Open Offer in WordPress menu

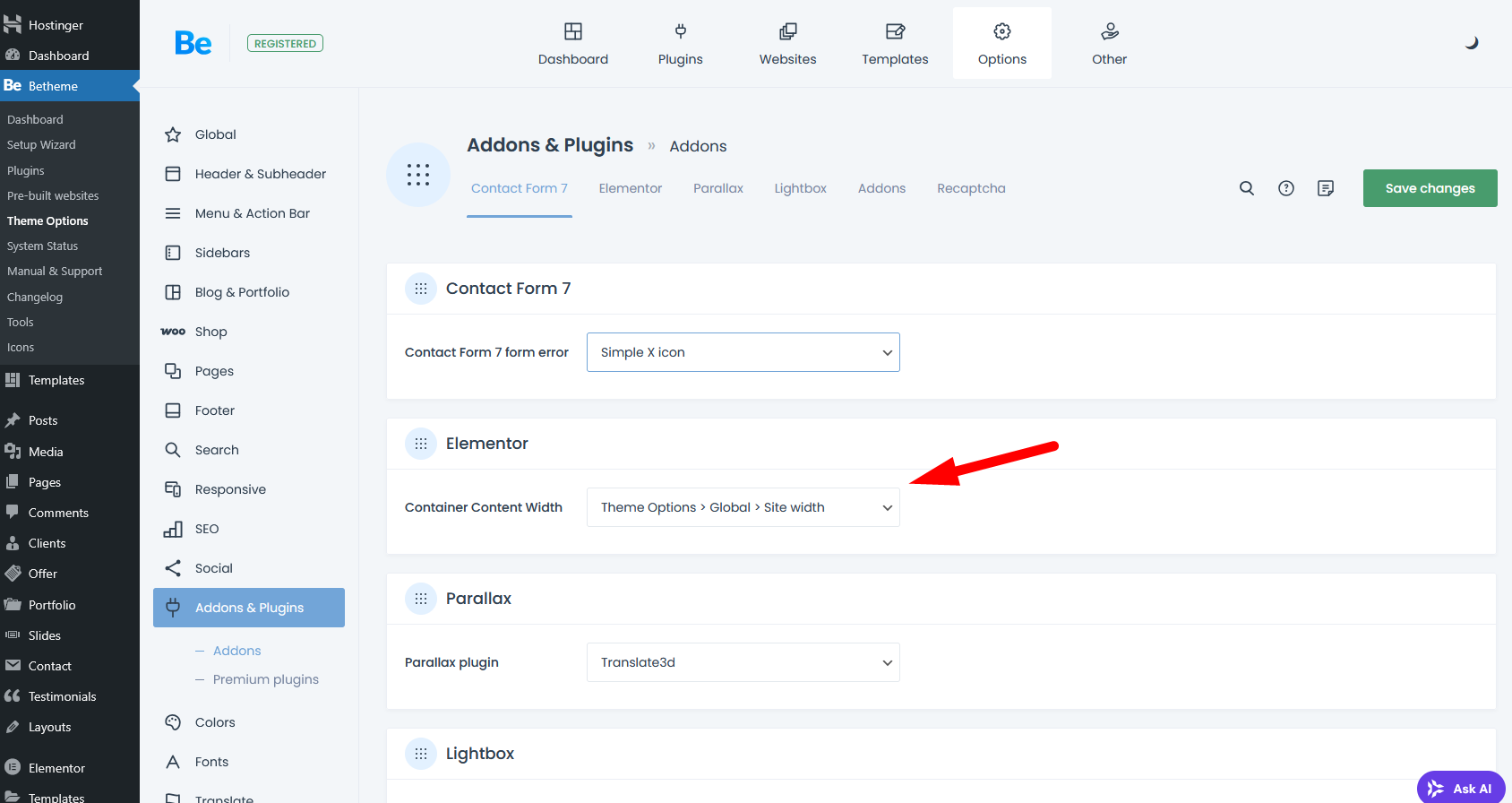70,574
